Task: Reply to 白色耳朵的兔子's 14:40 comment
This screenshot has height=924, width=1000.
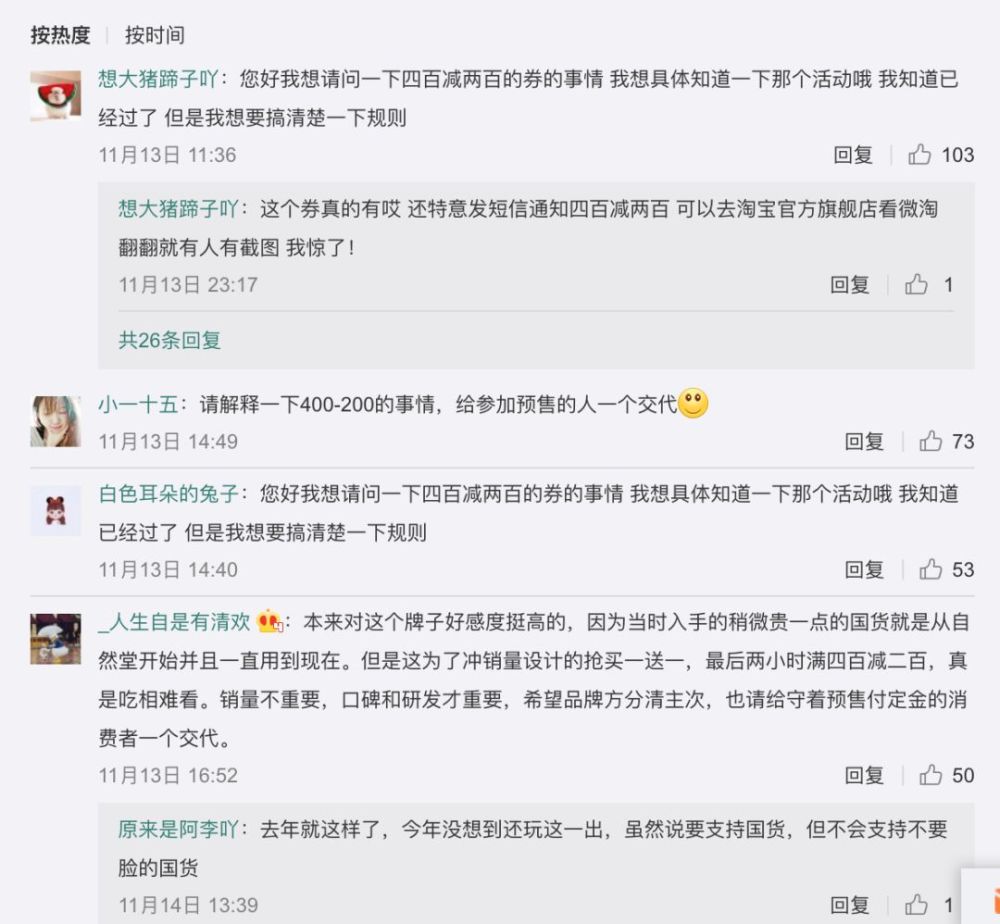Action: coord(864,569)
